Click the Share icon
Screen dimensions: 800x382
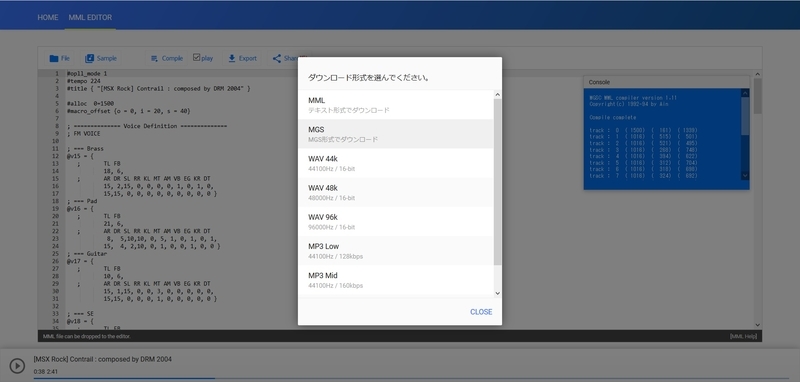[x=277, y=58]
